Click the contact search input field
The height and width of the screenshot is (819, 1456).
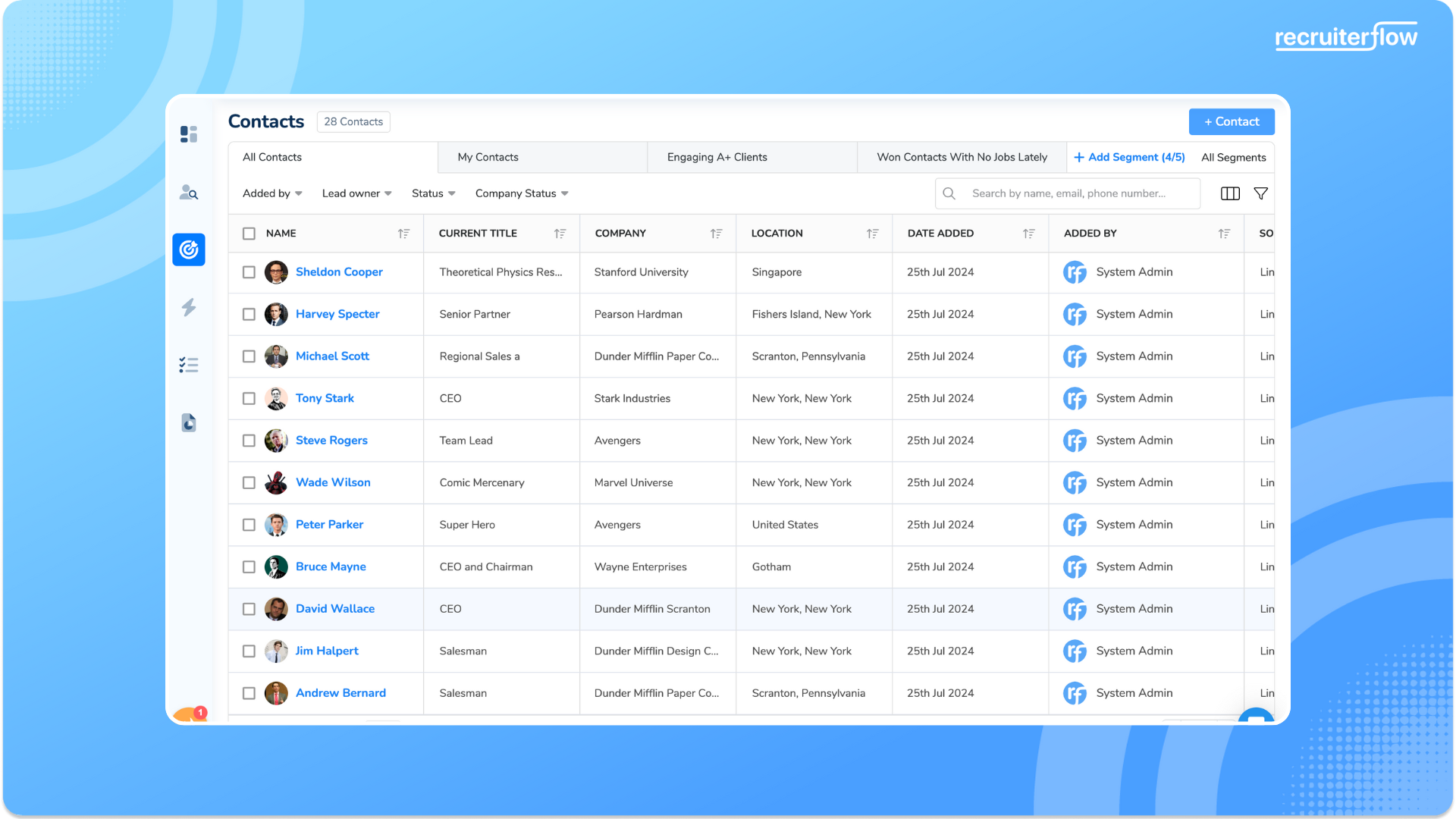(x=1068, y=193)
